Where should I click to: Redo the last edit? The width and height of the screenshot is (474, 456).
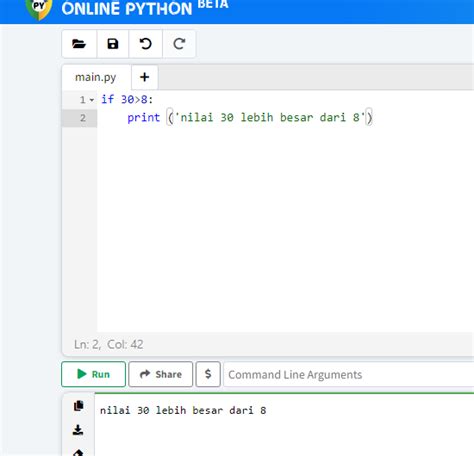(179, 44)
